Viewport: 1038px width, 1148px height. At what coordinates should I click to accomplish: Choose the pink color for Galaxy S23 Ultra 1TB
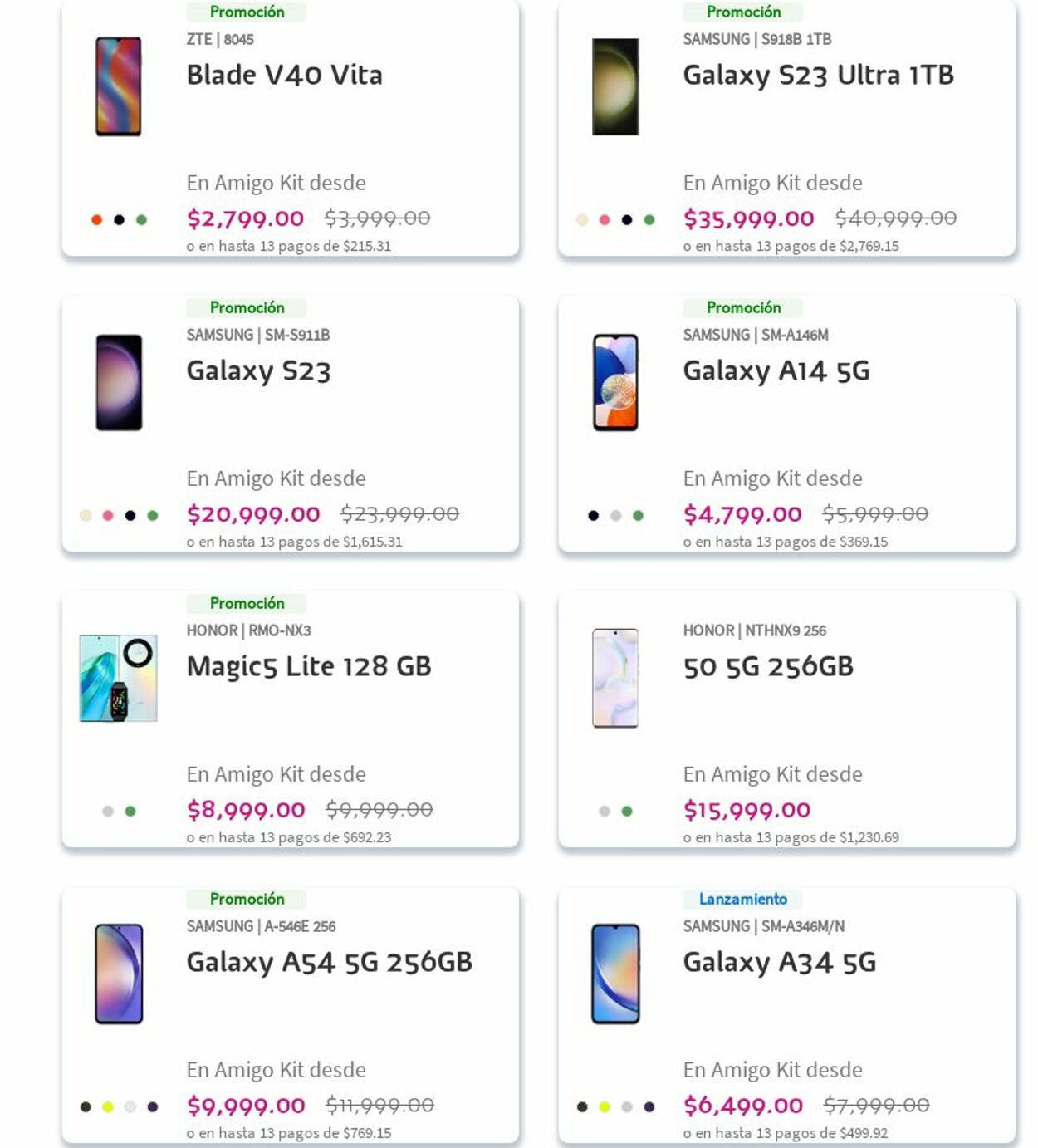click(605, 220)
